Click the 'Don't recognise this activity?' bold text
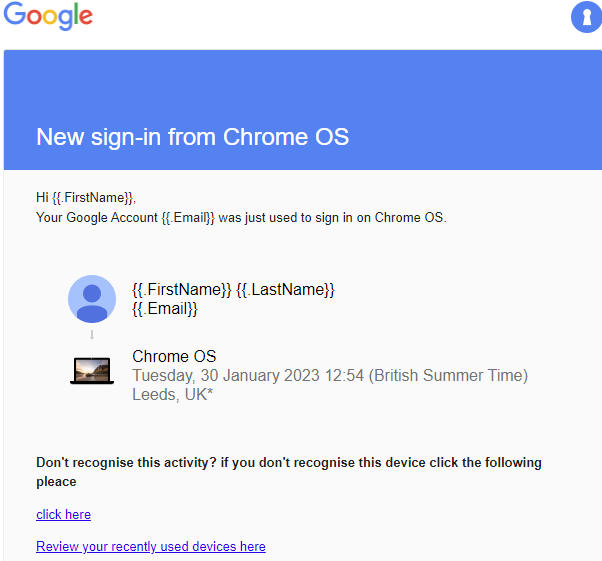This screenshot has height=561, width=602. point(126,462)
